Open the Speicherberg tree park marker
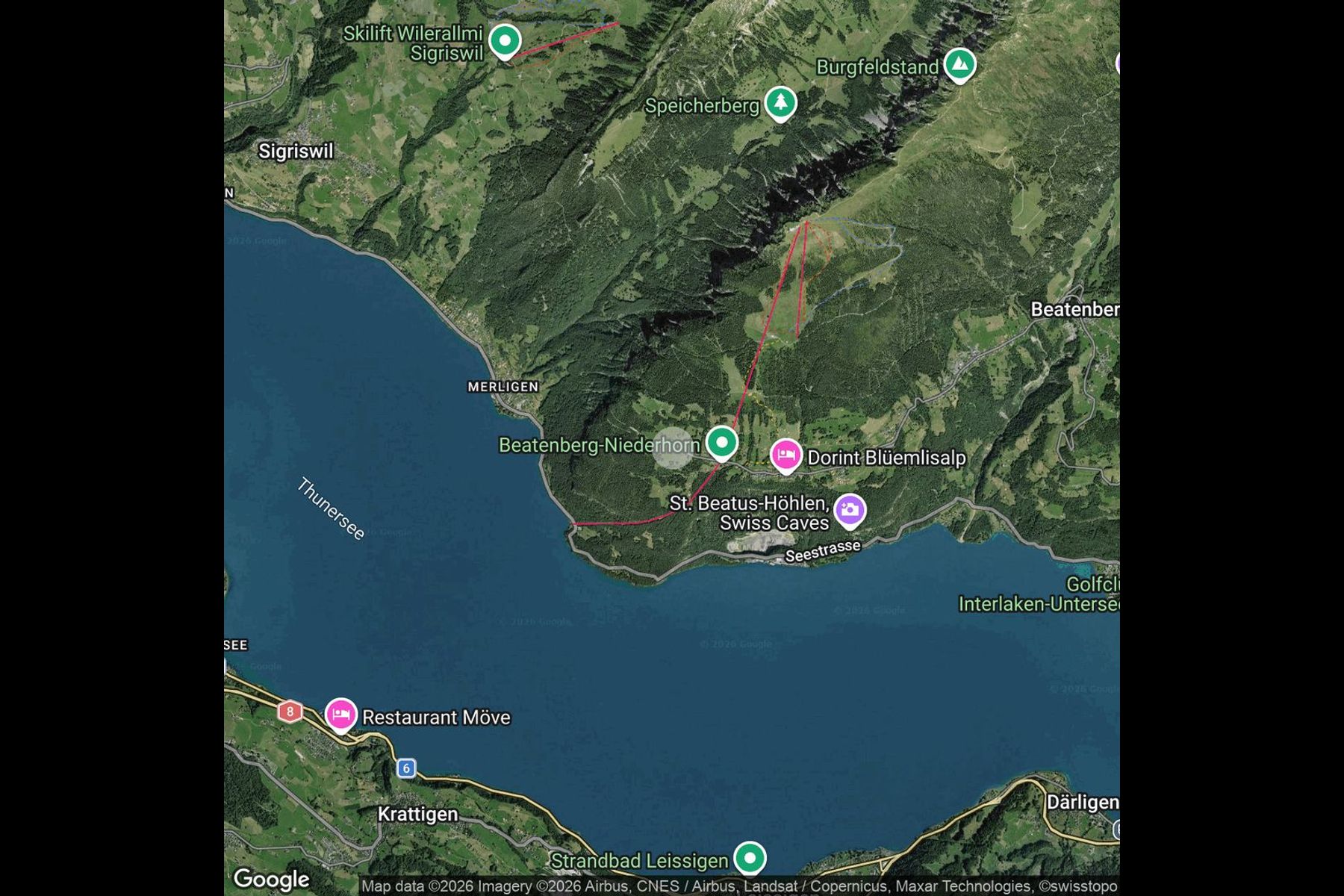The image size is (1344, 896). tap(780, 103)
